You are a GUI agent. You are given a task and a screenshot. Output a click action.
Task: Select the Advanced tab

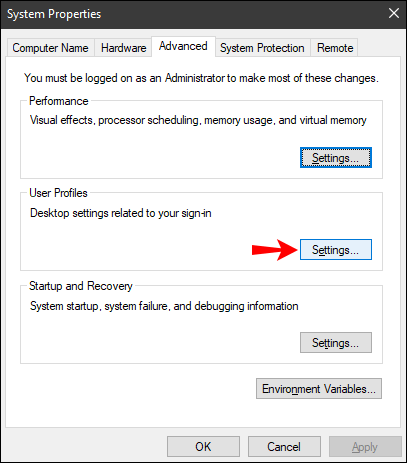(183, 46)
